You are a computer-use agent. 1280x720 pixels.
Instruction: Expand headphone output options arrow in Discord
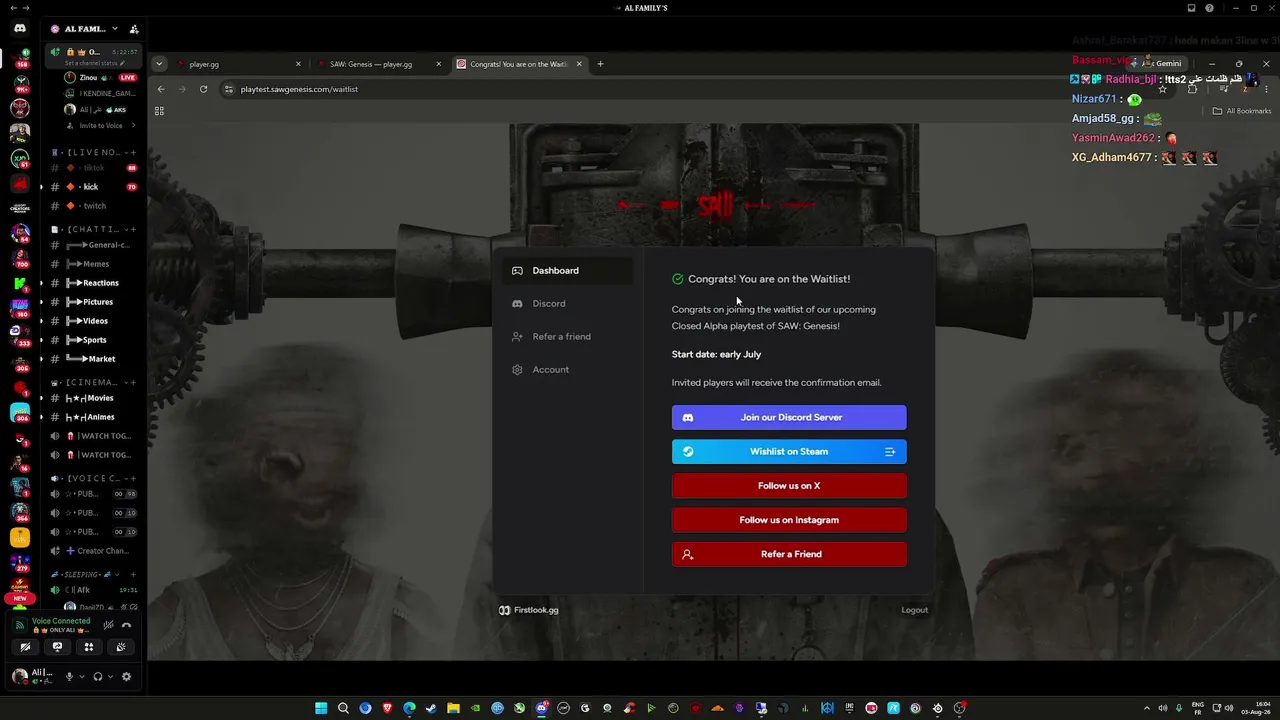pos(110,676)
